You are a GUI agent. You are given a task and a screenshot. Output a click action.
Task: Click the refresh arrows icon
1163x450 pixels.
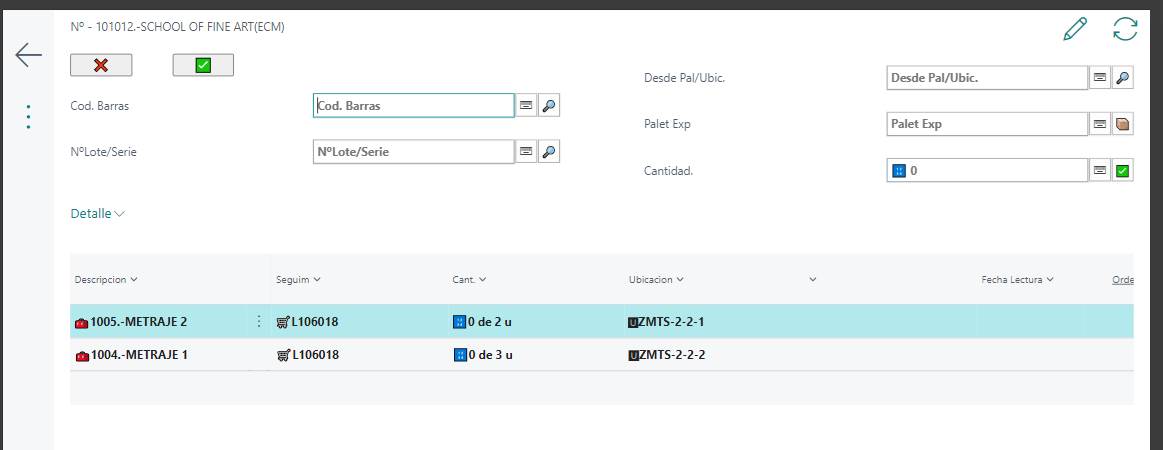point(1125,30)
